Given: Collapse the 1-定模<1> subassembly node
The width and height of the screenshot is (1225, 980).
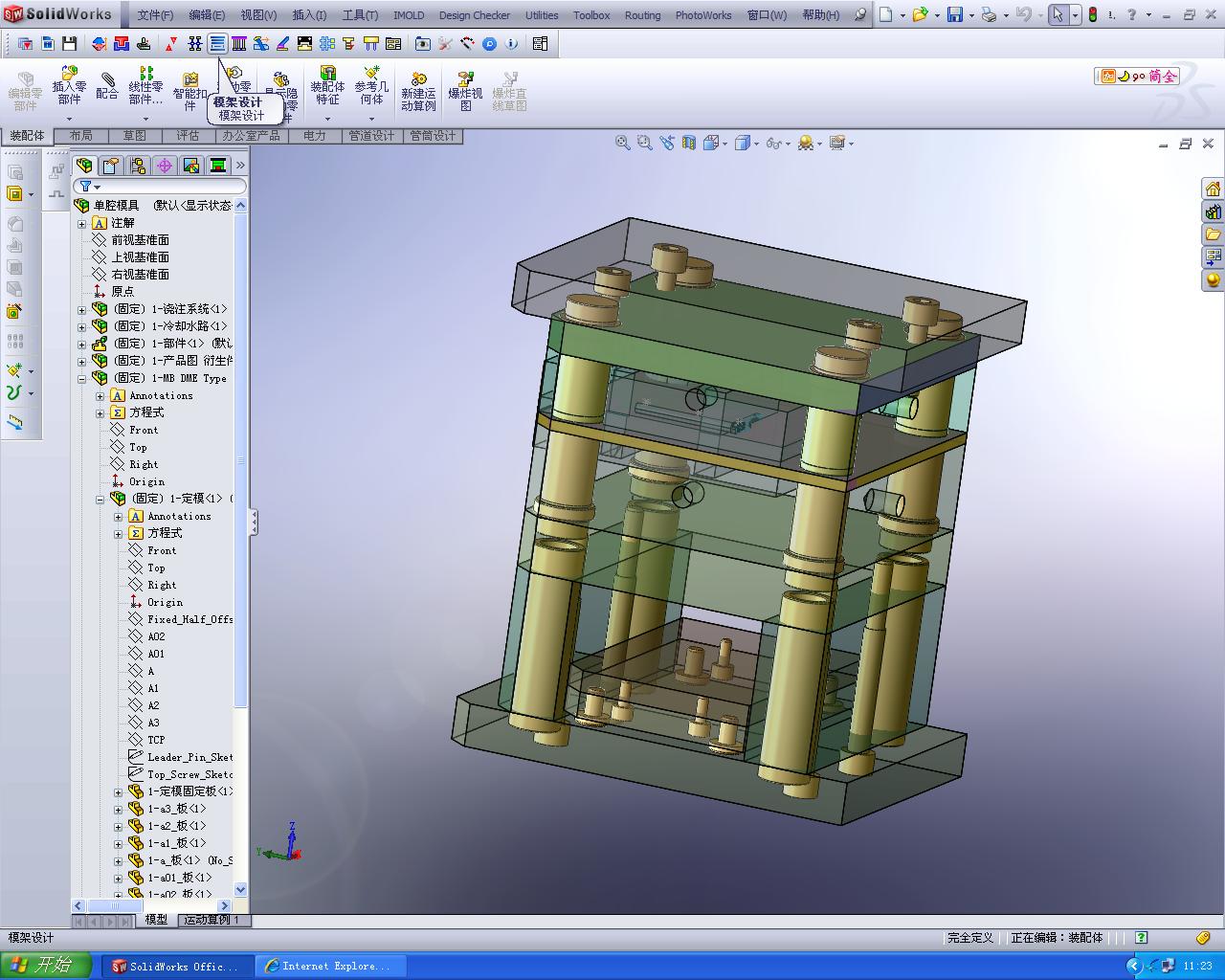Looking at the screenshot, I should tap(100, 499).
